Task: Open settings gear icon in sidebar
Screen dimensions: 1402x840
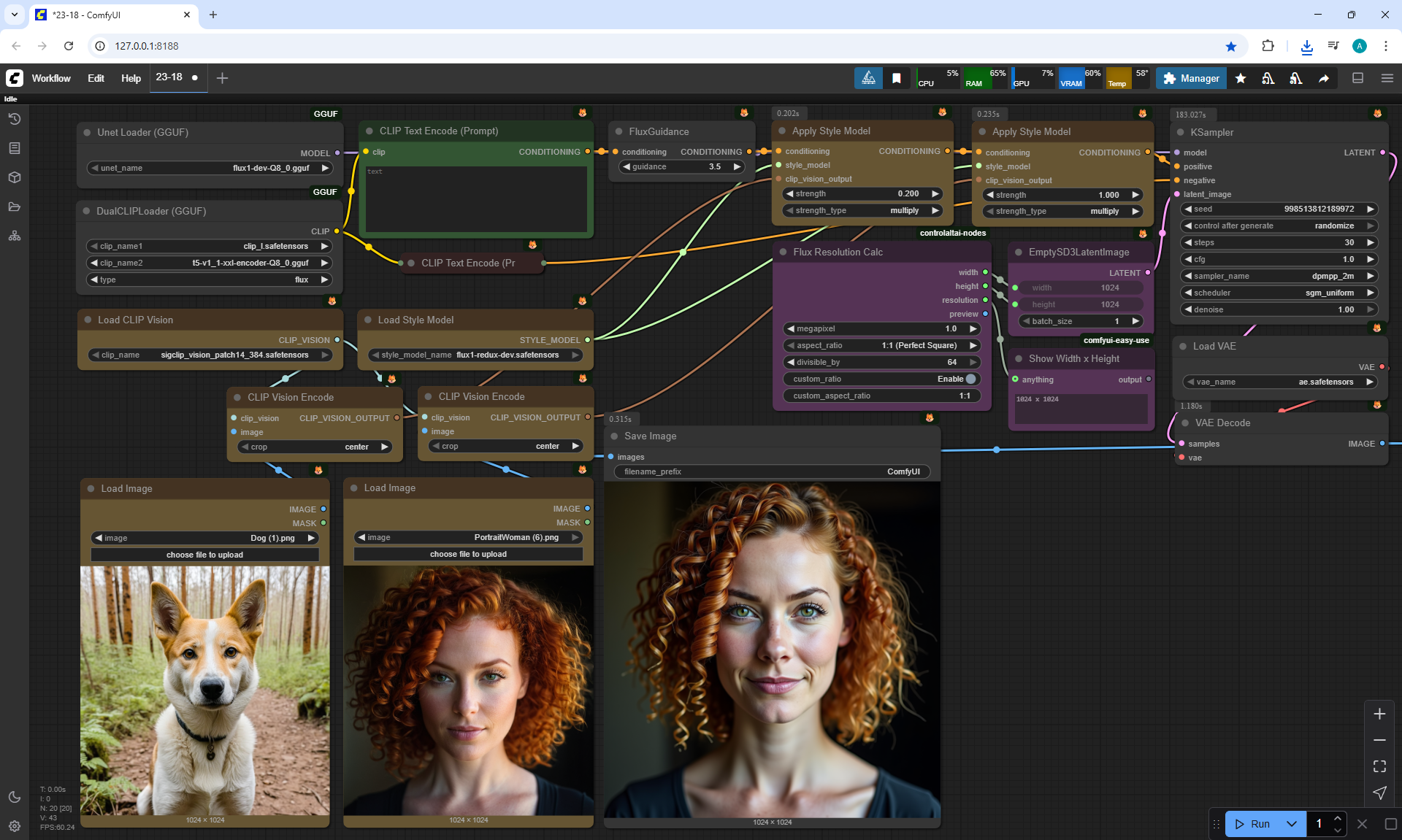Action: coord(15,826)
